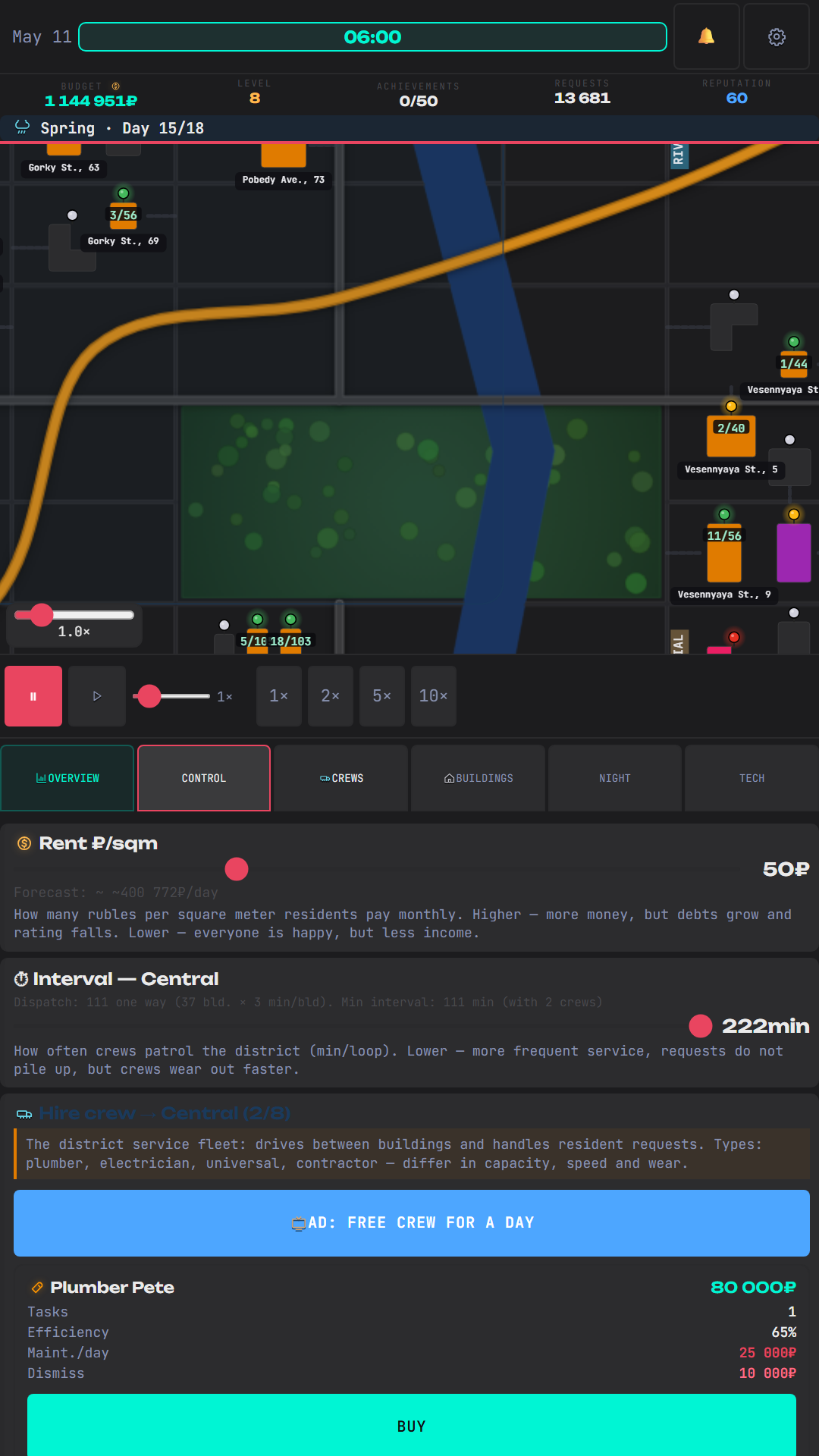Click the Maint./day 25 000₽ row
The image size is (819, 1456).
[x=412, y=1353]
